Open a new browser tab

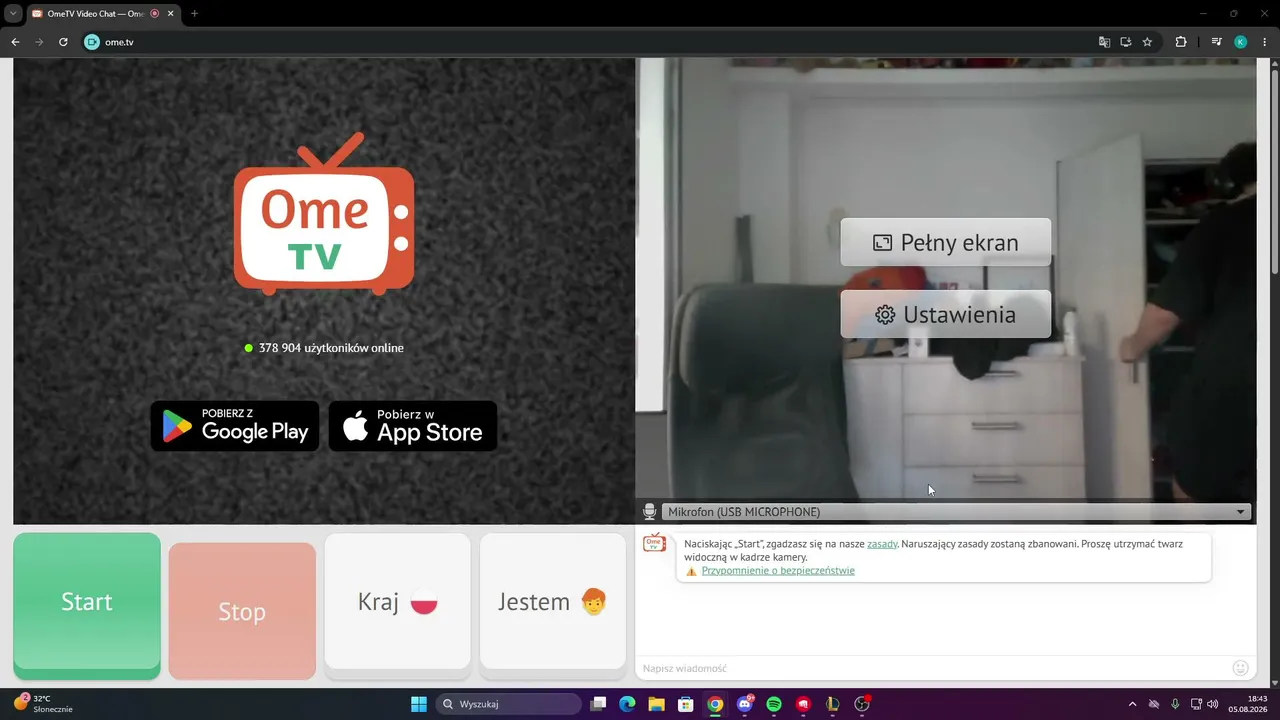pyautogui.click(x=194, y=14)
